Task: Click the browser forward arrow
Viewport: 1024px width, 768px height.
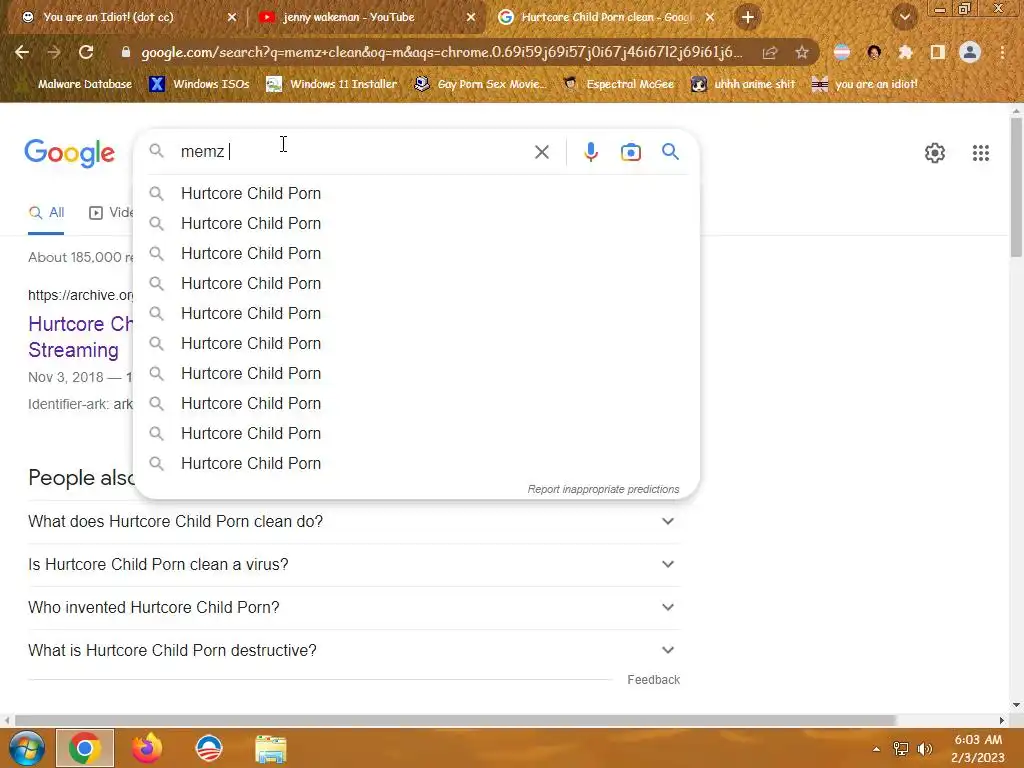Action: tap(54, 52)
